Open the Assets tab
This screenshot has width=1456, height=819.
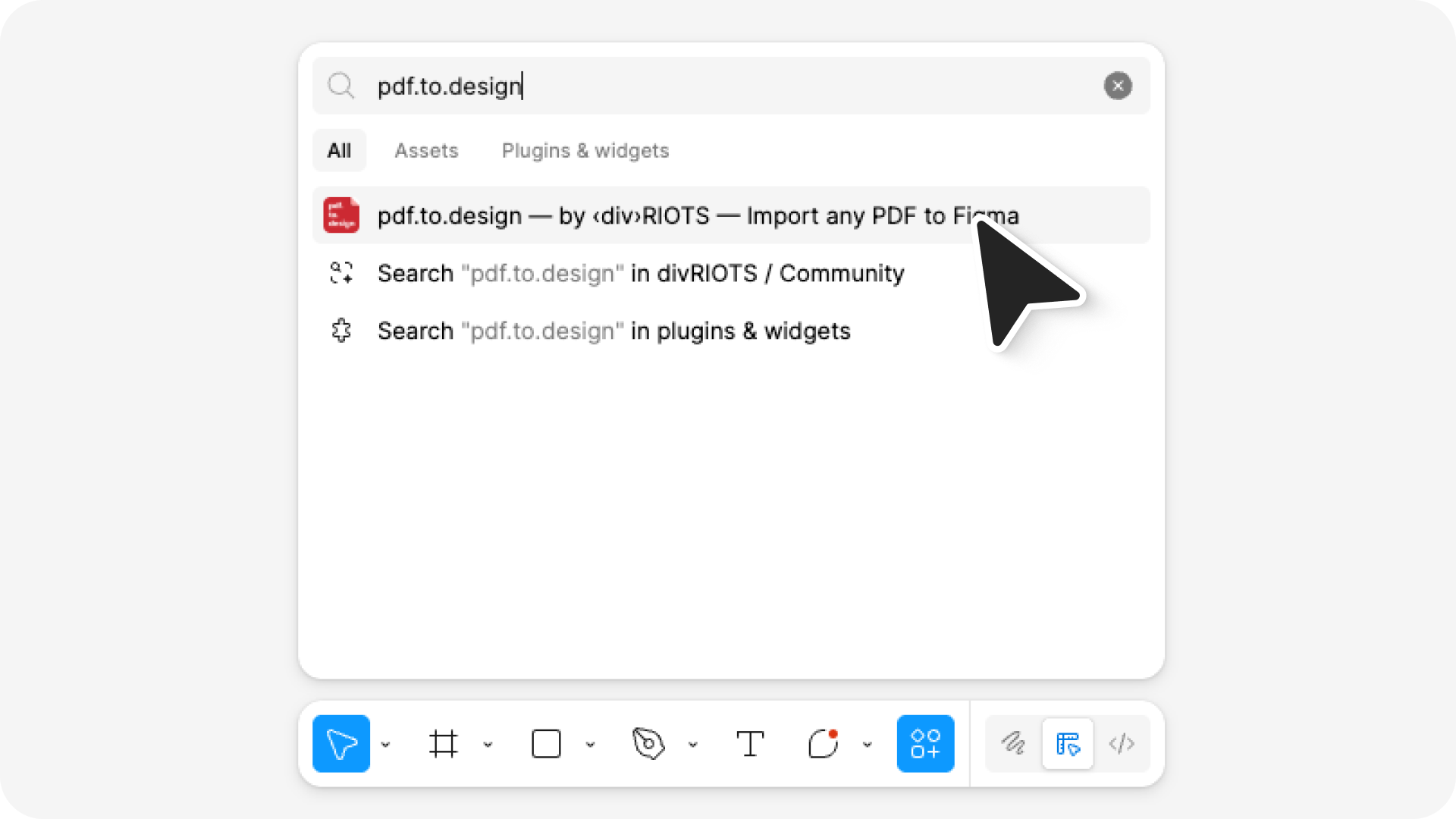tap(426, 150)
